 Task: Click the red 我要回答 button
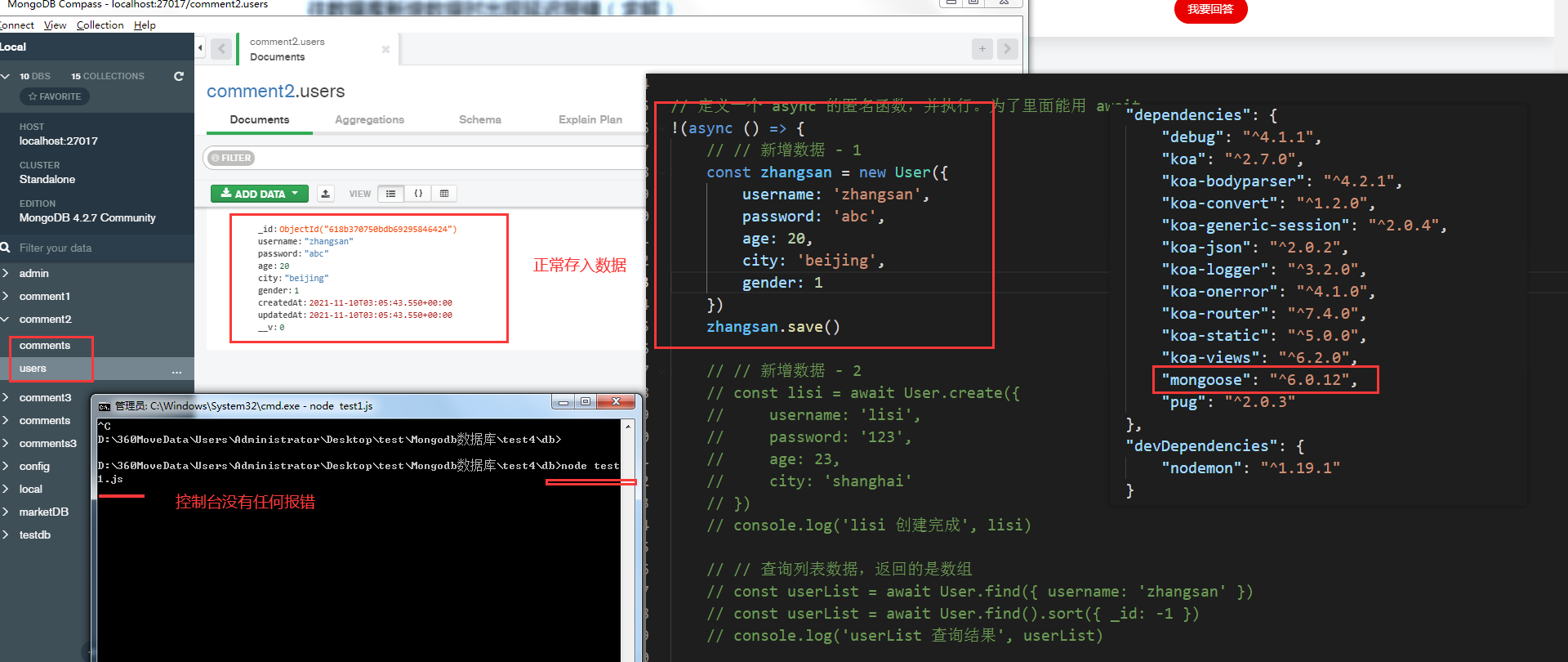click(x=1210, y=10)
